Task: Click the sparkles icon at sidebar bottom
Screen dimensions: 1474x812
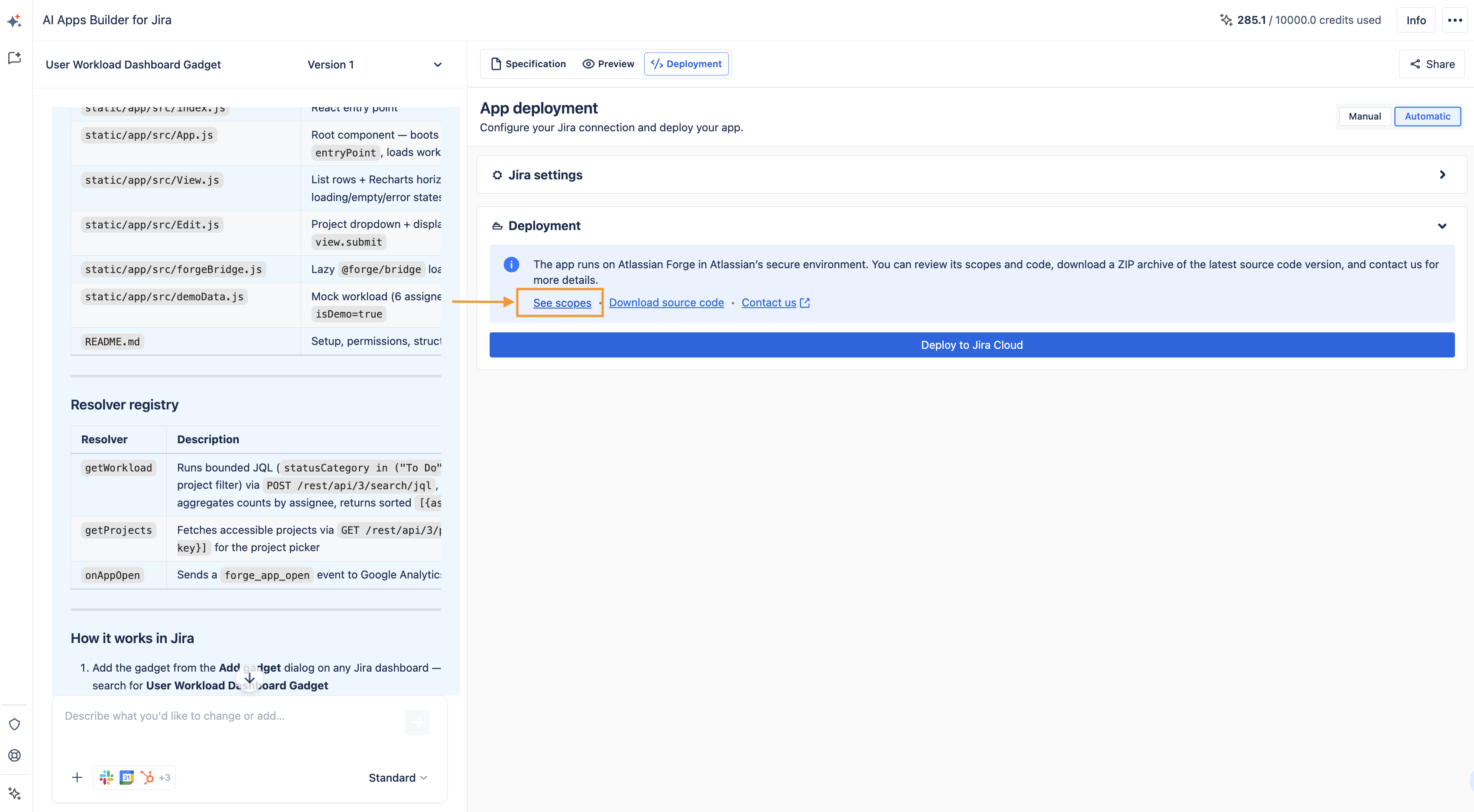Action: pyautogui.click(x=14, y=794)
